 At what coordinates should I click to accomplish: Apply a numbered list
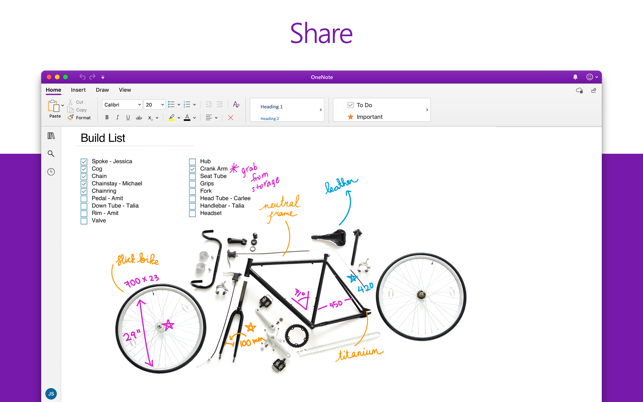click(187, 105)
